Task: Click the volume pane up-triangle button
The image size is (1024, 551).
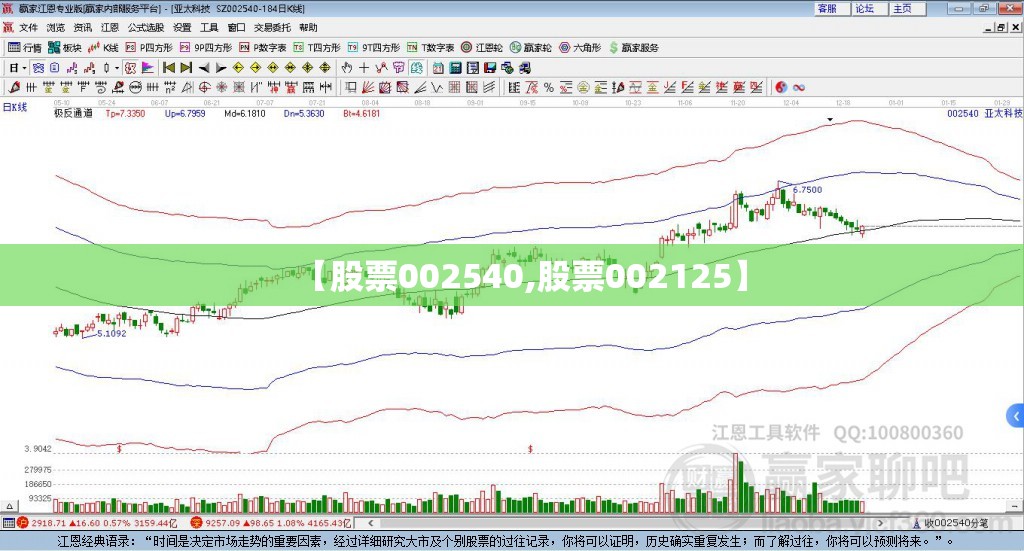Action: coord(10,506)
